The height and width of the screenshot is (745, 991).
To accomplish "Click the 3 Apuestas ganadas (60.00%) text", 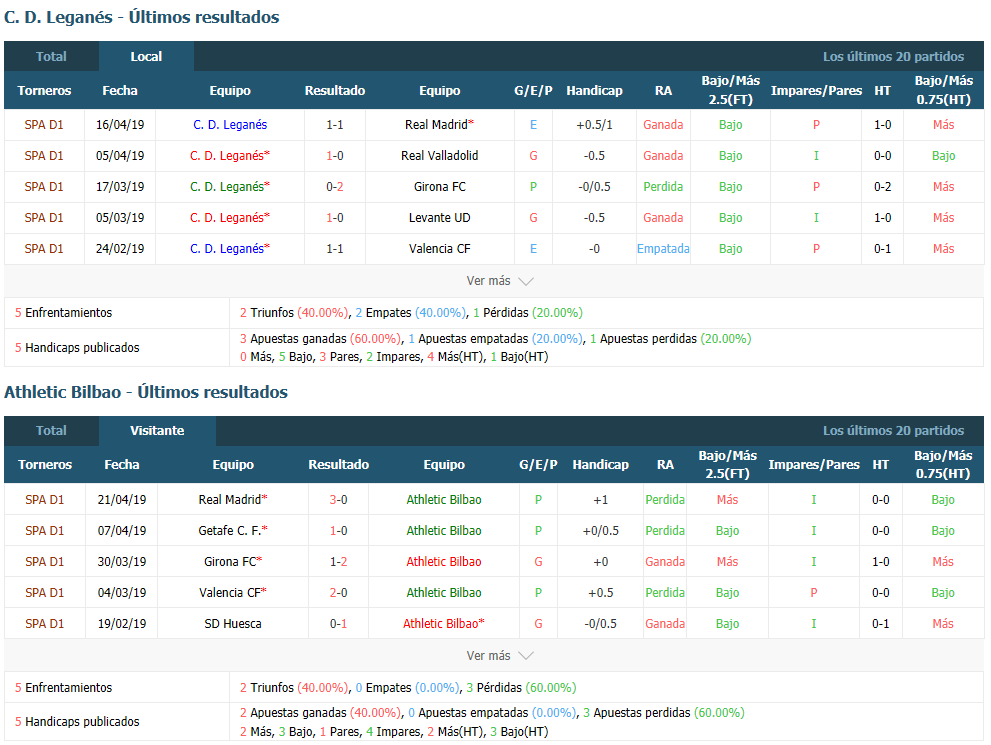I will tap(320, 338).
